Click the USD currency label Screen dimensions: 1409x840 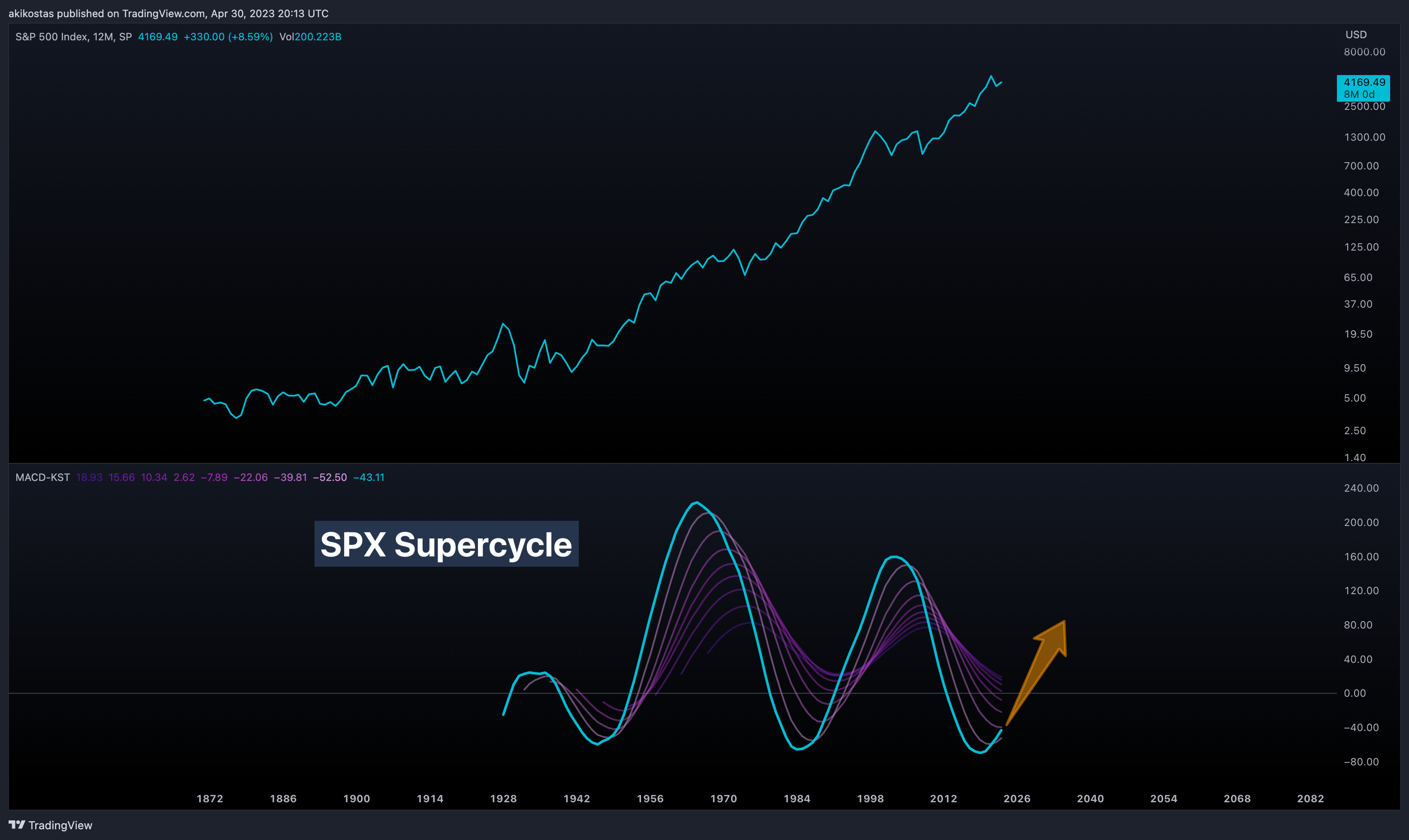click(1356, 34)
